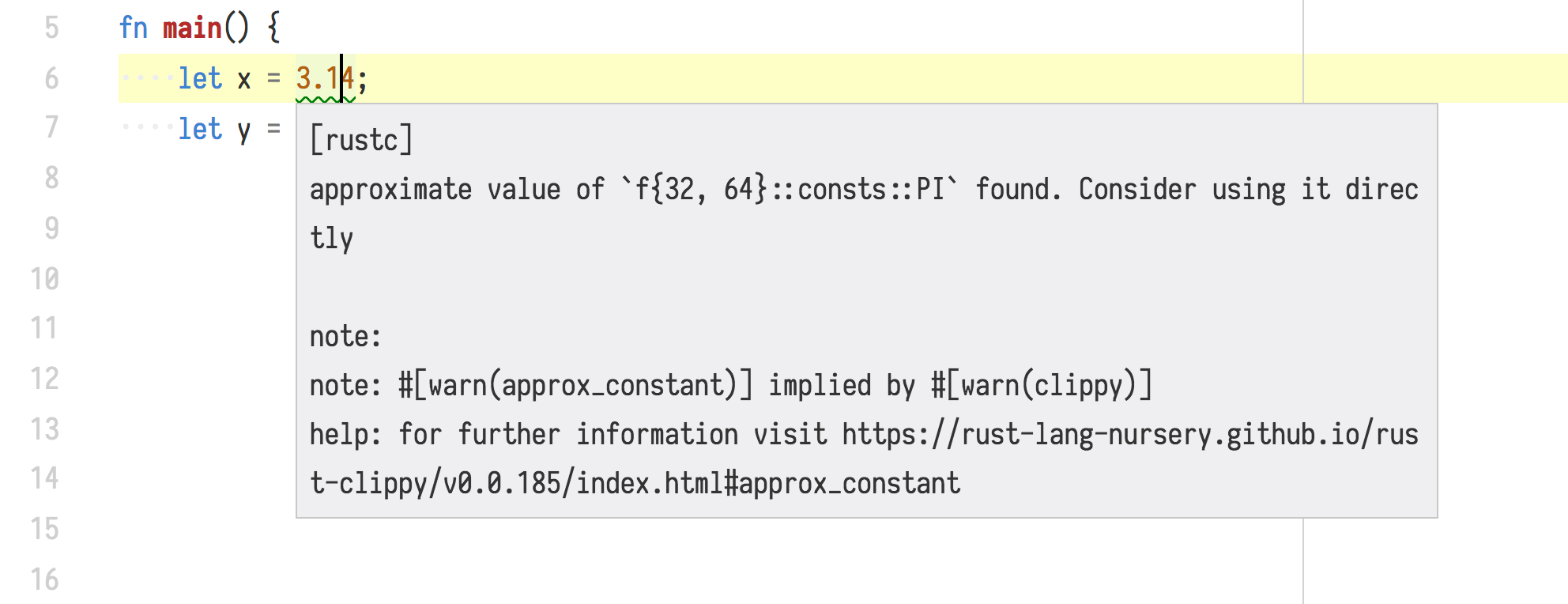Click the 'let' keyword on line 7
This screenshot has height=604, width=1568.
pyautogui.click(x=200, y=129)
